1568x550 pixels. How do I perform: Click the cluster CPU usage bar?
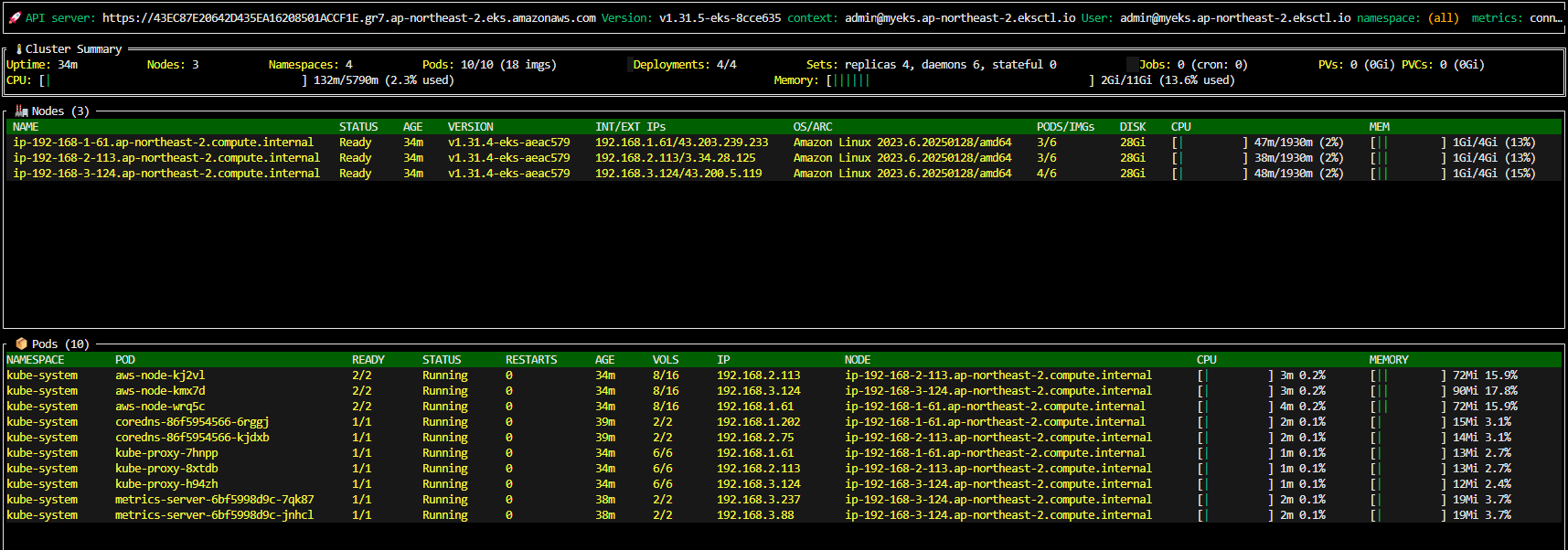click(173, 79)
